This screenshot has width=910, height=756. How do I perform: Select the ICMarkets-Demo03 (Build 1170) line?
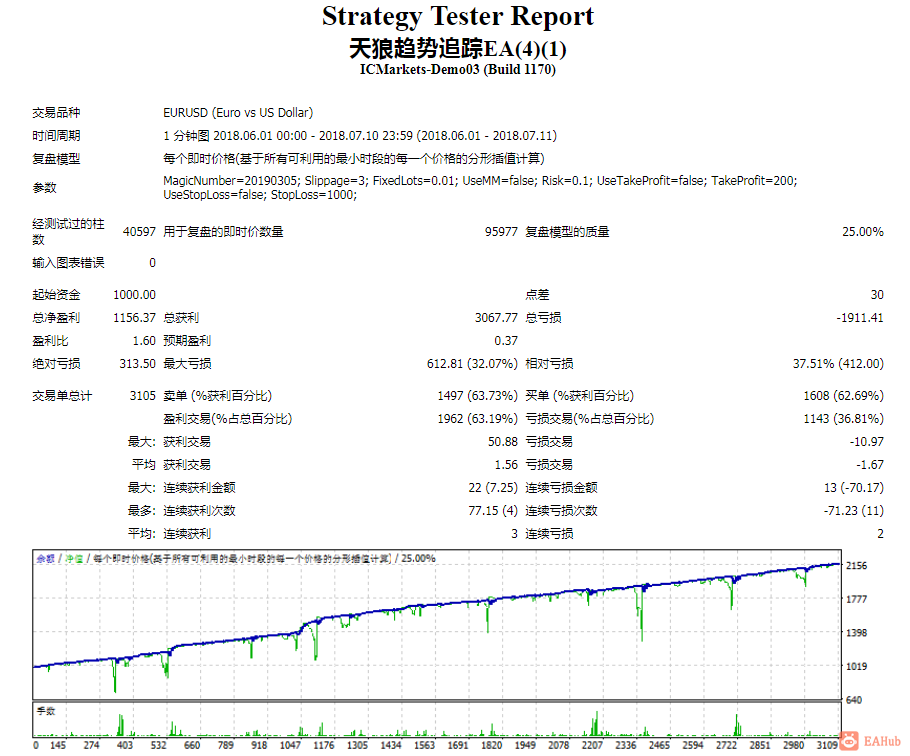point(457,70)
